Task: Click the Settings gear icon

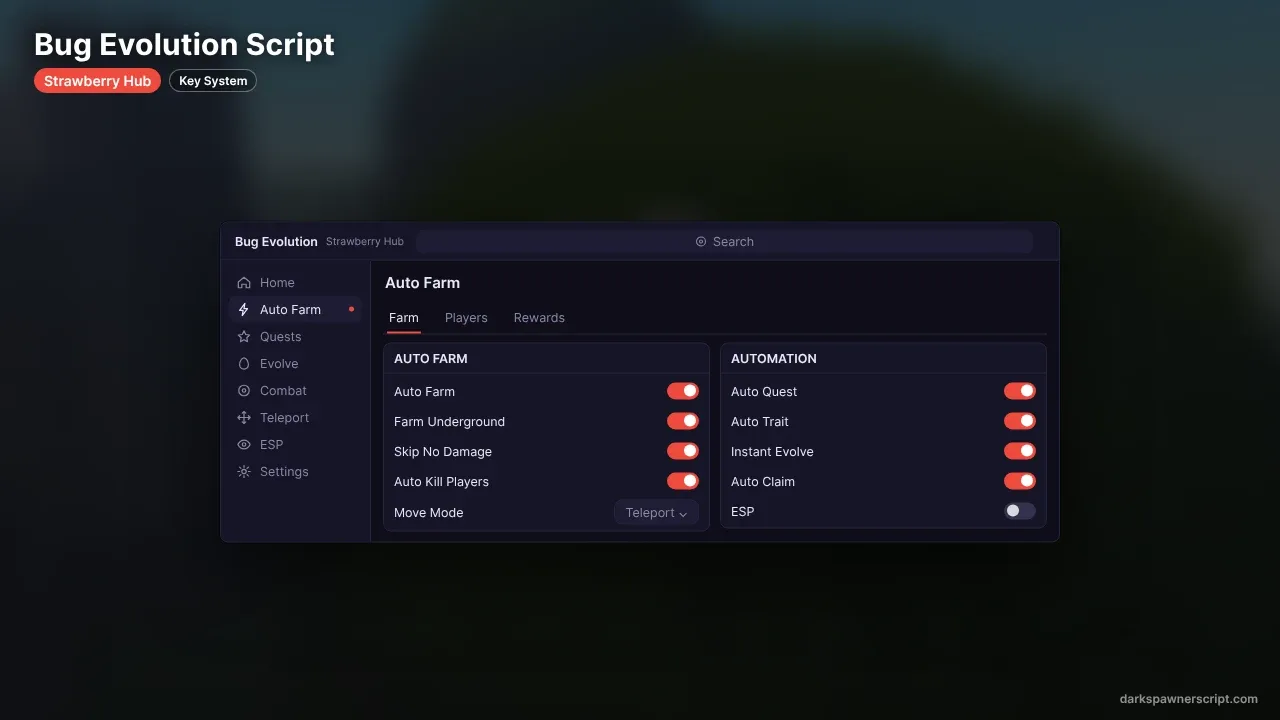Action: tap(244, 472)
